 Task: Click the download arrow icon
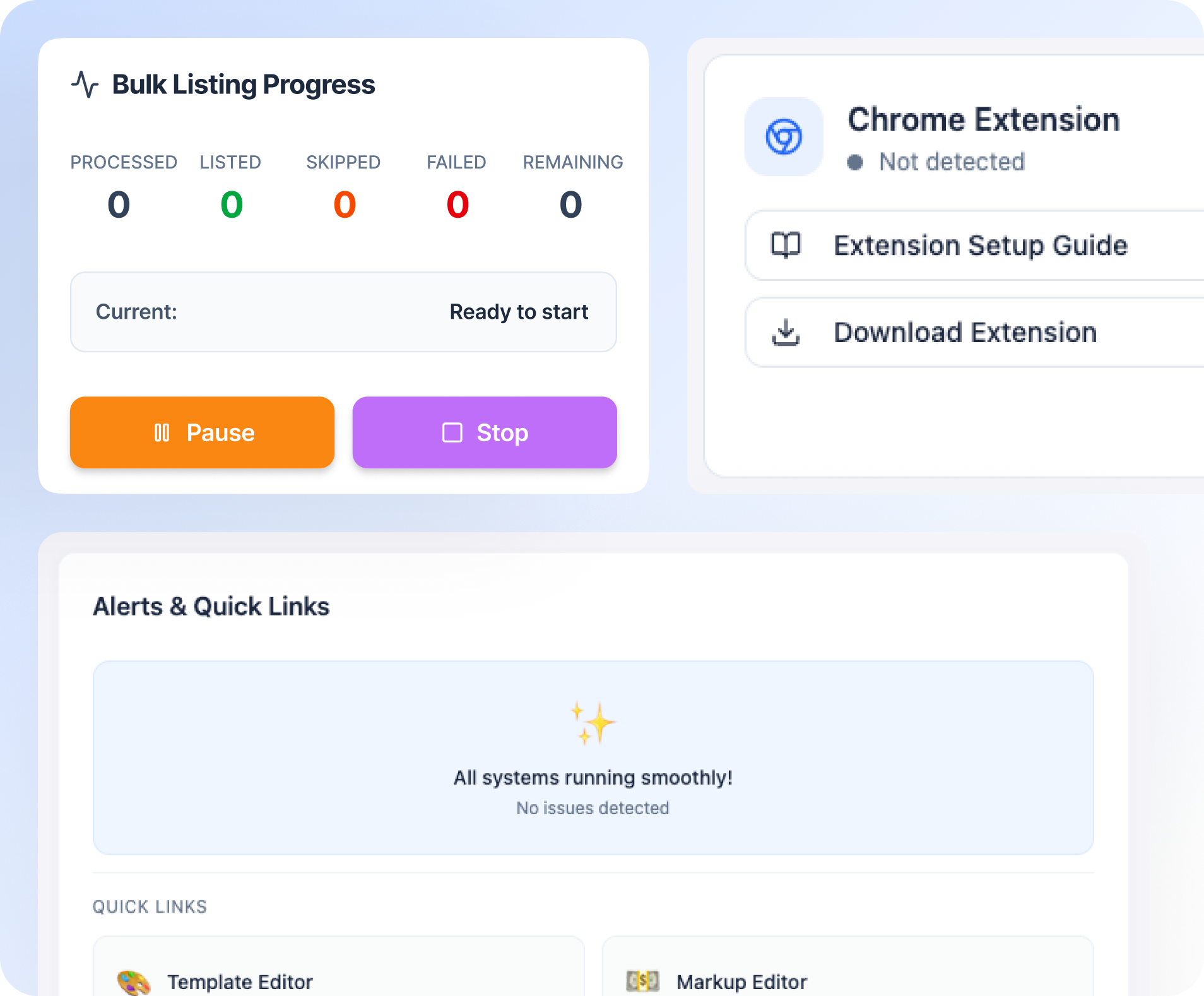pos(786,332)
